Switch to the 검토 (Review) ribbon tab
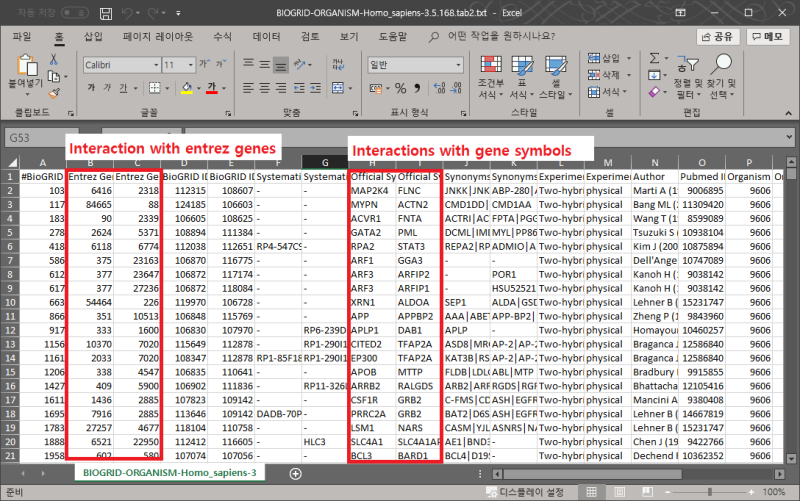The image size is (800, 501). [310, 37]
